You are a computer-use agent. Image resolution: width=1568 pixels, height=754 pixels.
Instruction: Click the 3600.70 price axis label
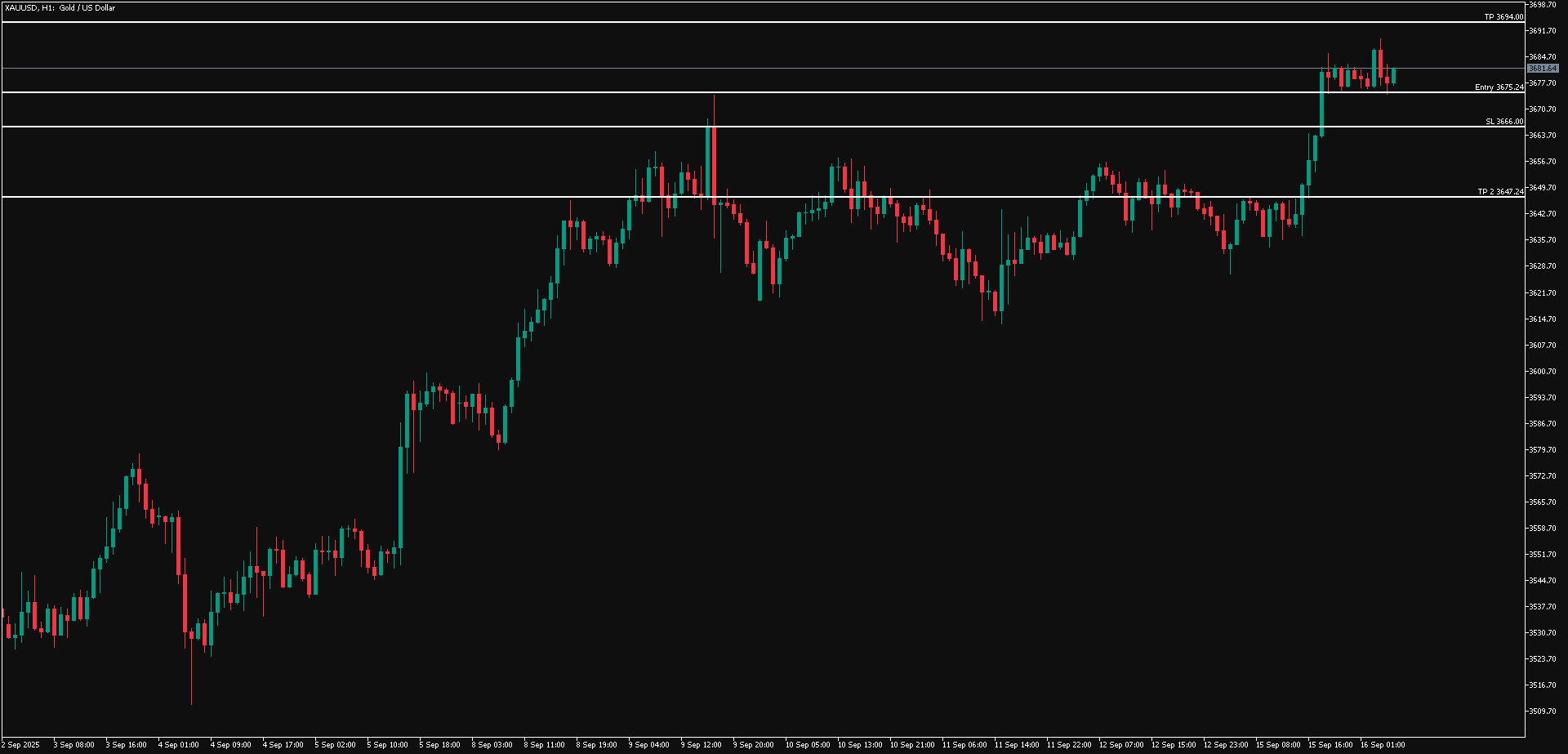(x=1542, y=372)
